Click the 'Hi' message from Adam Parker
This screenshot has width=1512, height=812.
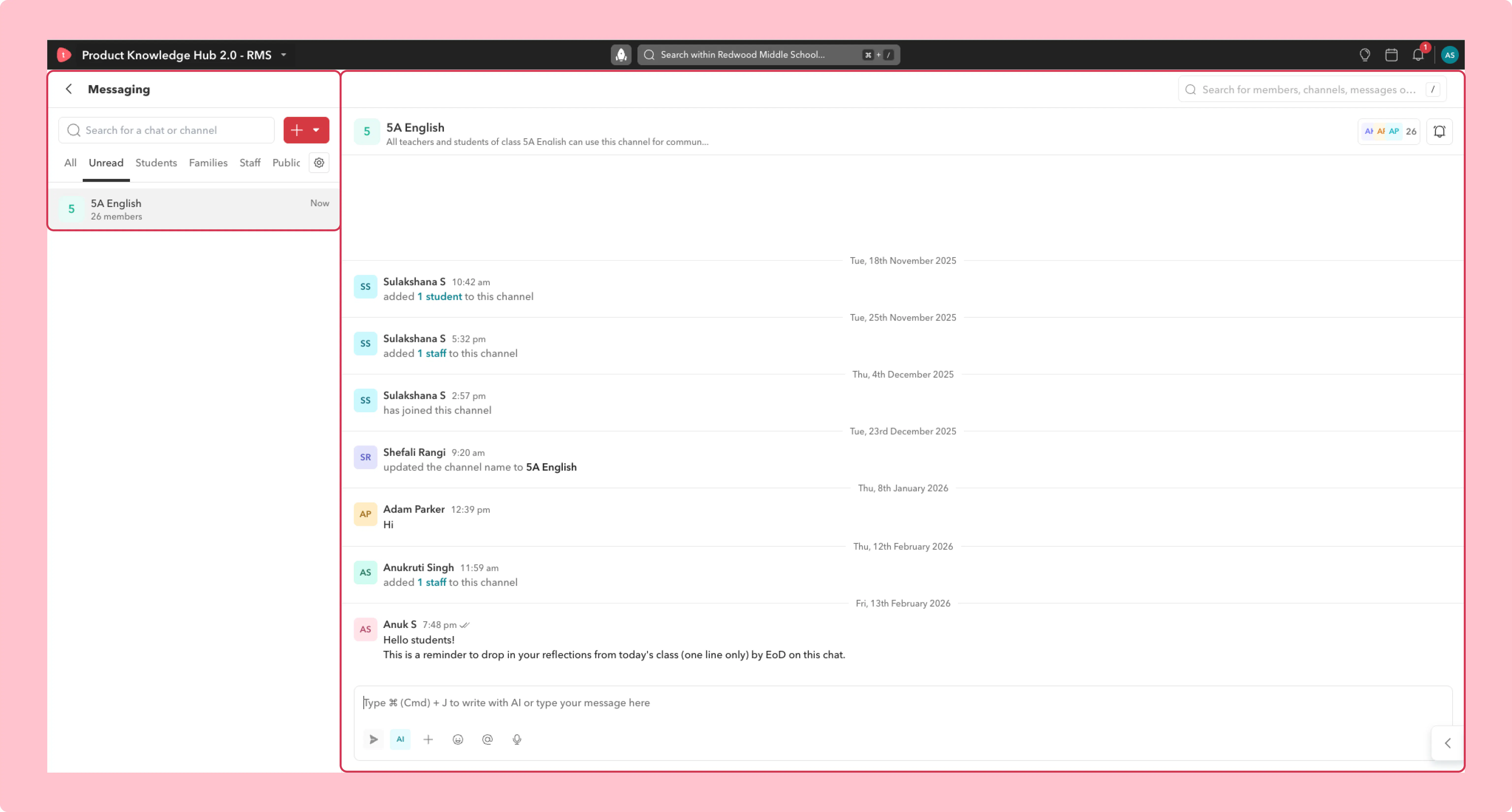388,525
